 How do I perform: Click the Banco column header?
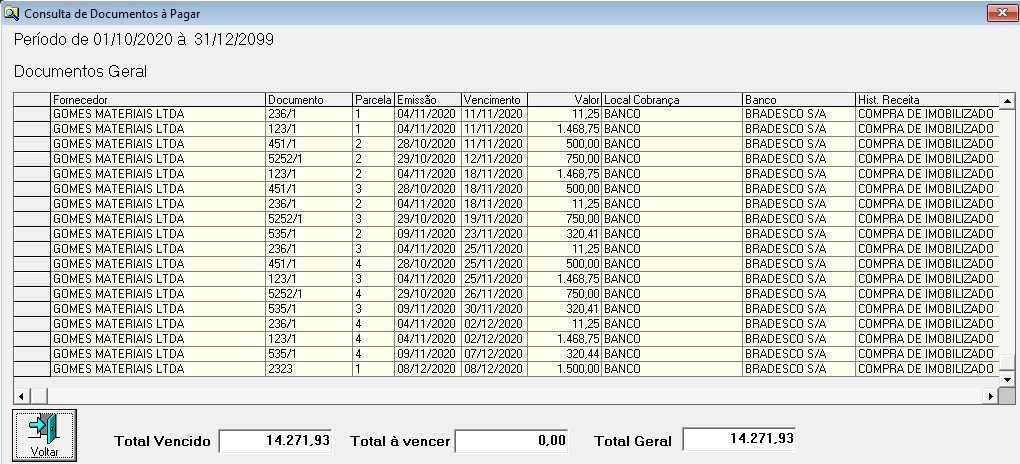coord(797,100)
